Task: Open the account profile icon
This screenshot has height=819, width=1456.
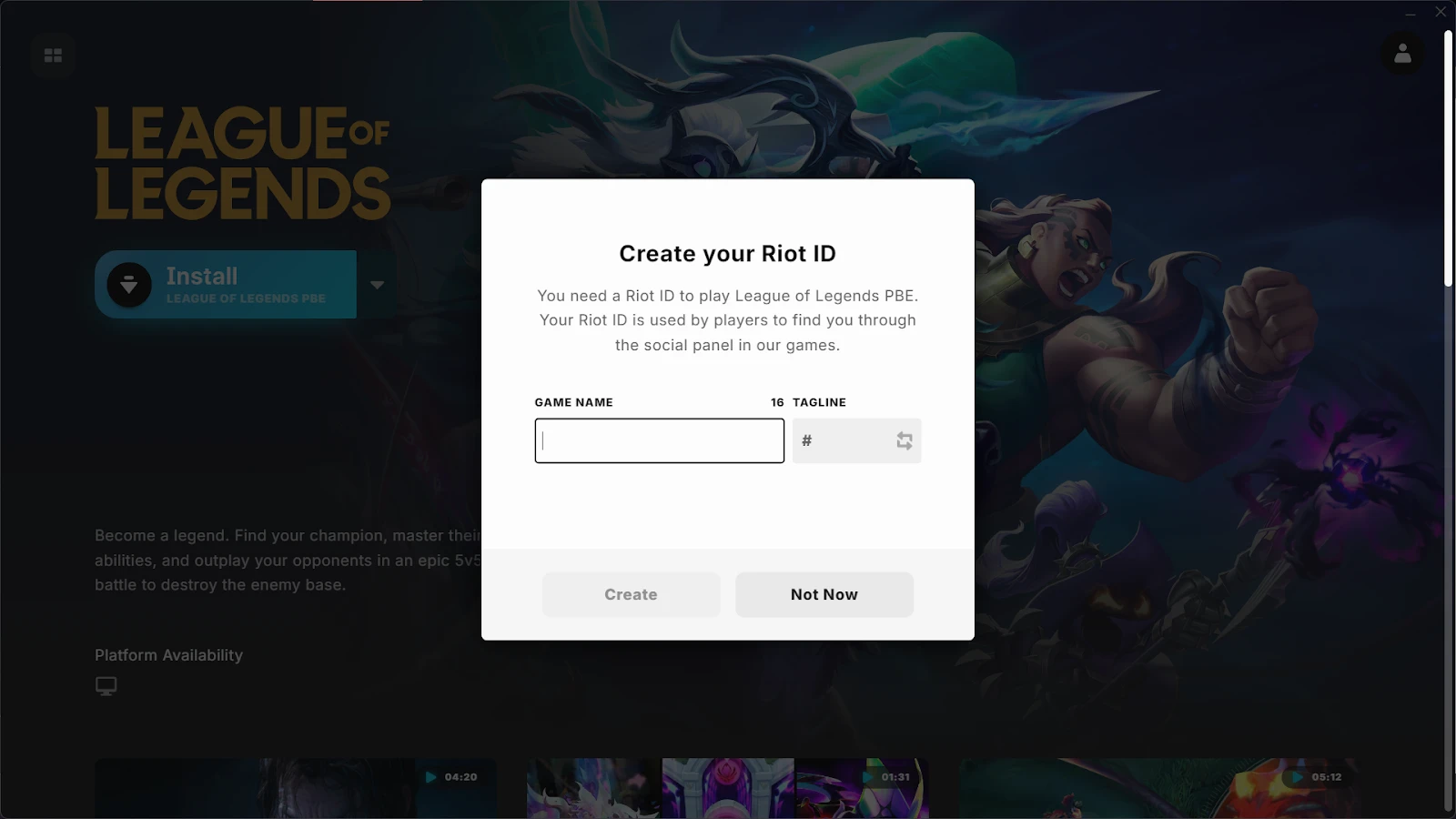Action: pyautogui.click(x=1402, y=54)
